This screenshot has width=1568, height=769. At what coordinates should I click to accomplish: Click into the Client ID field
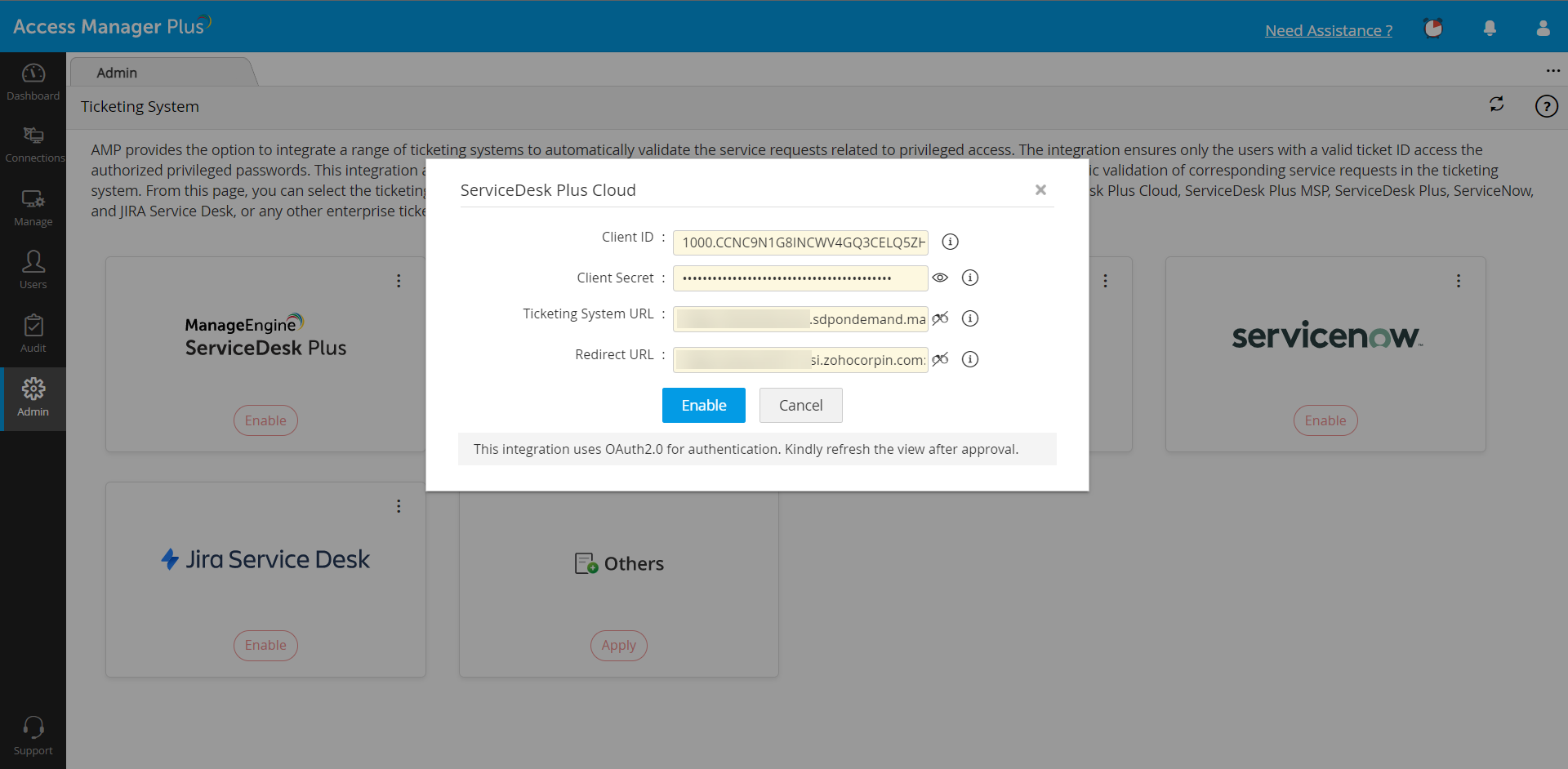click(x=800, y=242)
